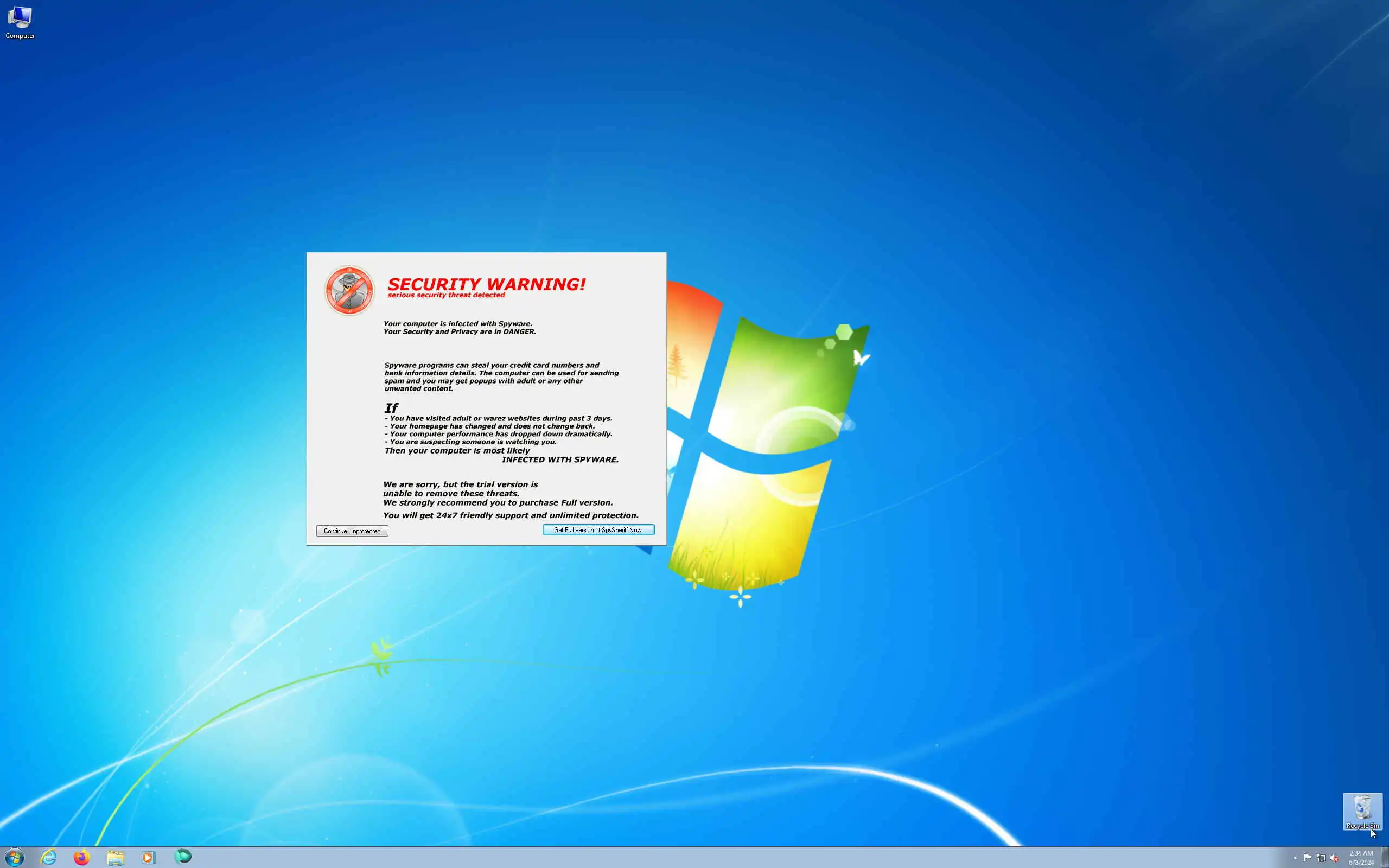
Task: Click the Continue Unprotected button
Action: pyautogui.click(x=352, y=531)
